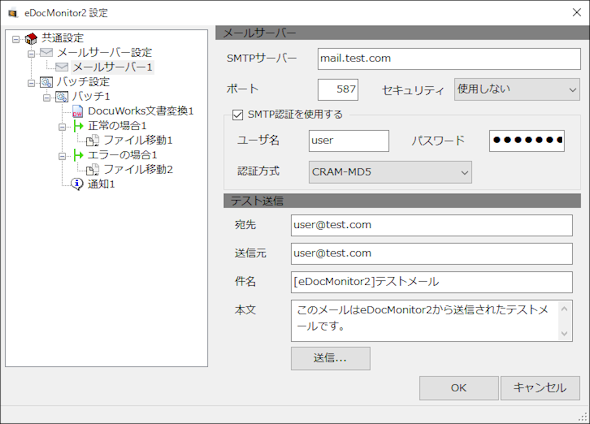Click the file move icon for ファイル移動1
The image size is (590, 424).
click(93, 140)
